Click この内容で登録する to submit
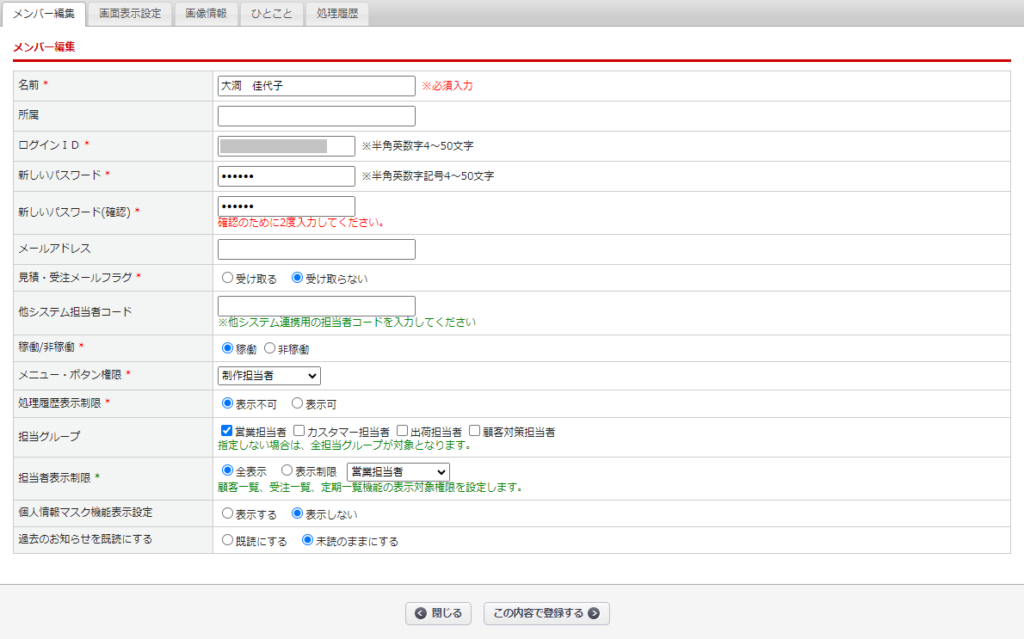The height and width of the screenshot is (639, 1024). click(x=546, y=613)
